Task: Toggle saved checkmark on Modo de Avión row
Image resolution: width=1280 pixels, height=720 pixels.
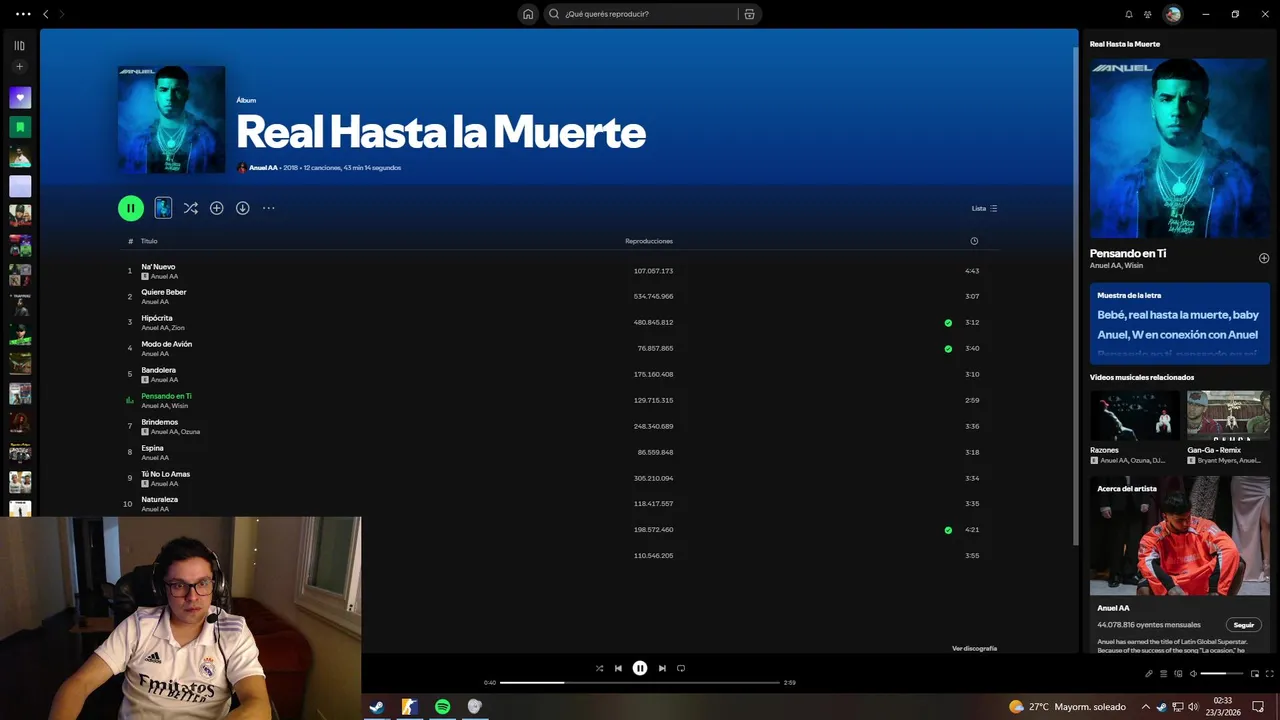Action: pos(948,349)
